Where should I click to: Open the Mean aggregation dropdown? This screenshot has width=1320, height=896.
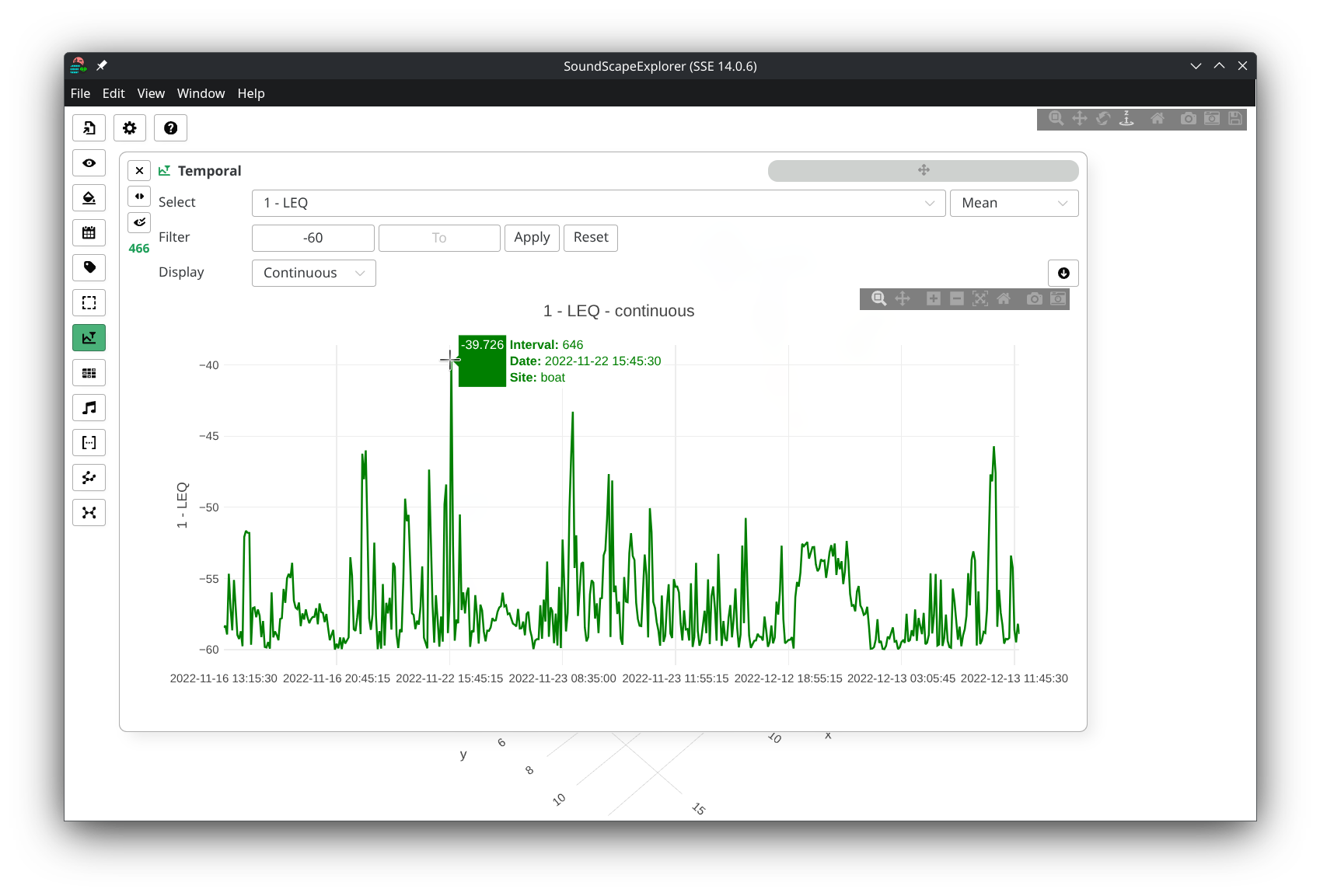(1014, 204)
